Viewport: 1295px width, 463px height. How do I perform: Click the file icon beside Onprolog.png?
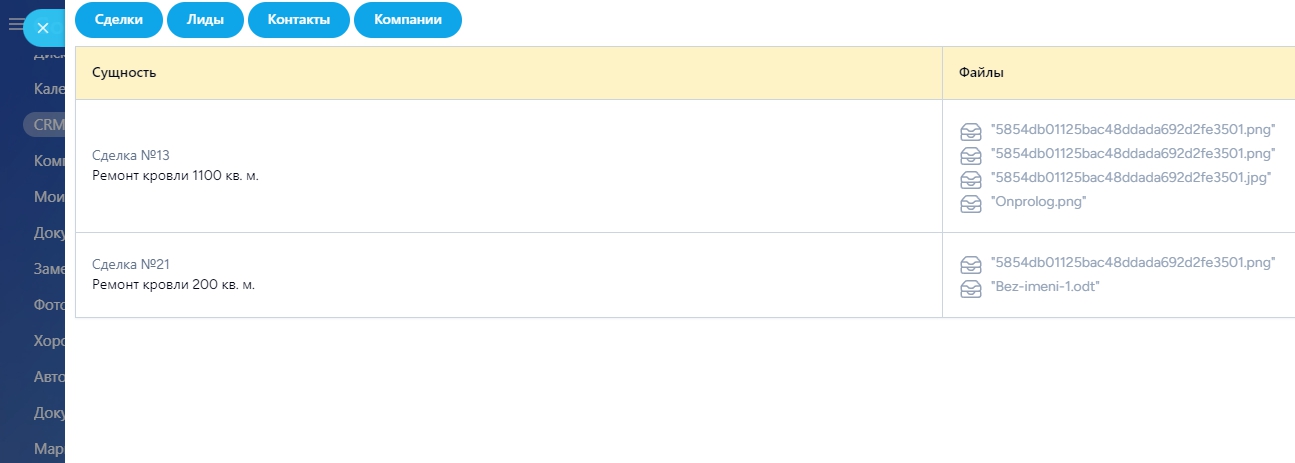point(970,203)
